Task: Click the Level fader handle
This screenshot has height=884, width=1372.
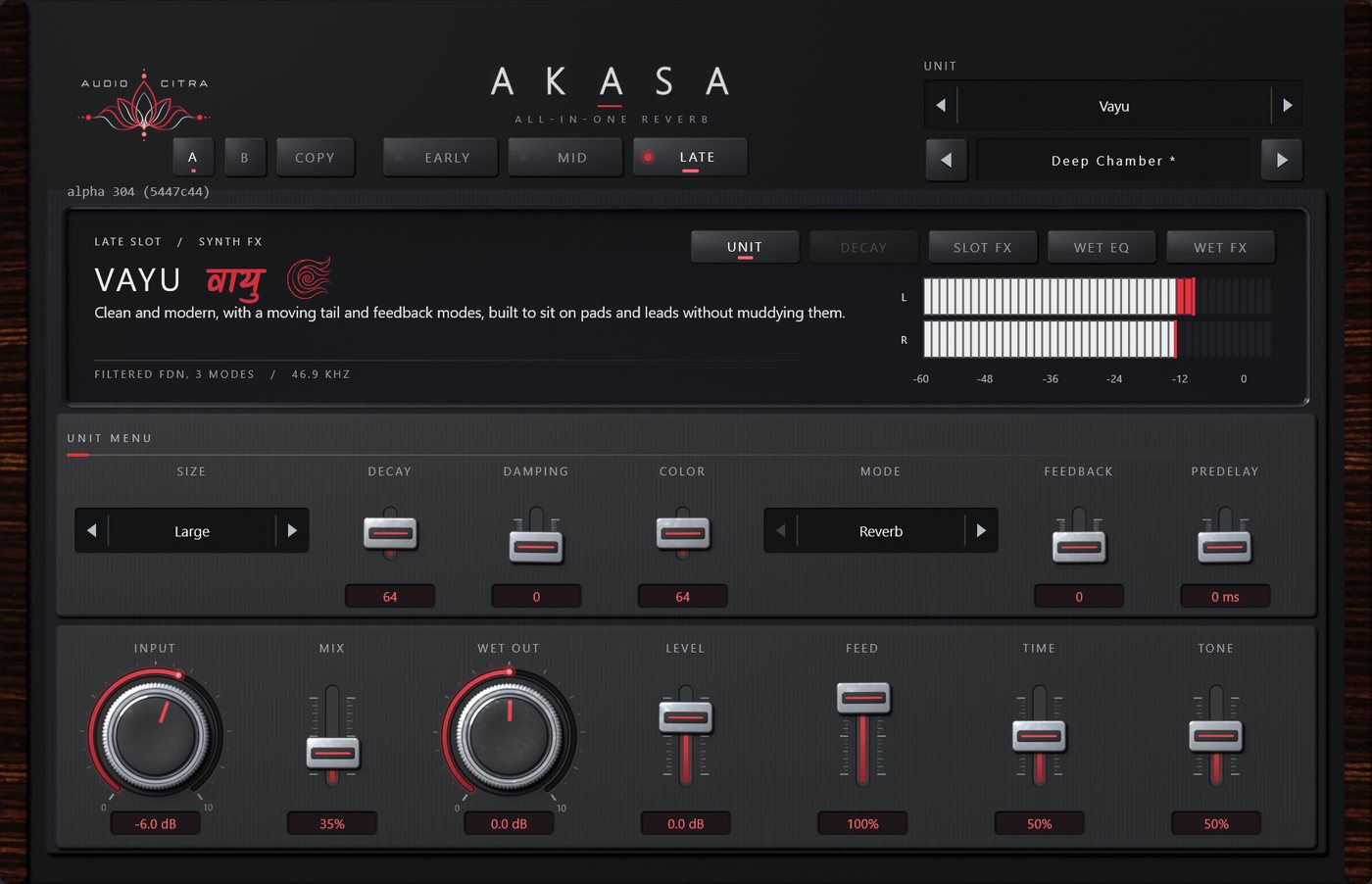Action: click(686, 717)
